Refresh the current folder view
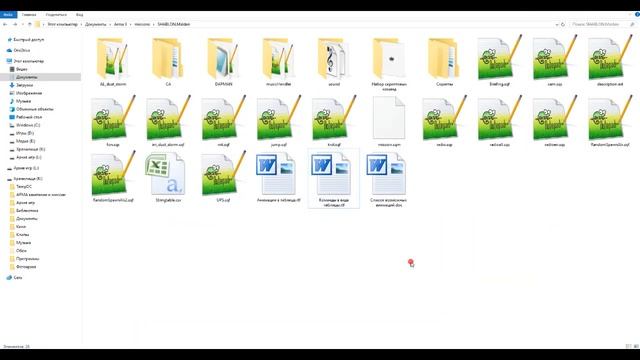 (x=563, y=24)
